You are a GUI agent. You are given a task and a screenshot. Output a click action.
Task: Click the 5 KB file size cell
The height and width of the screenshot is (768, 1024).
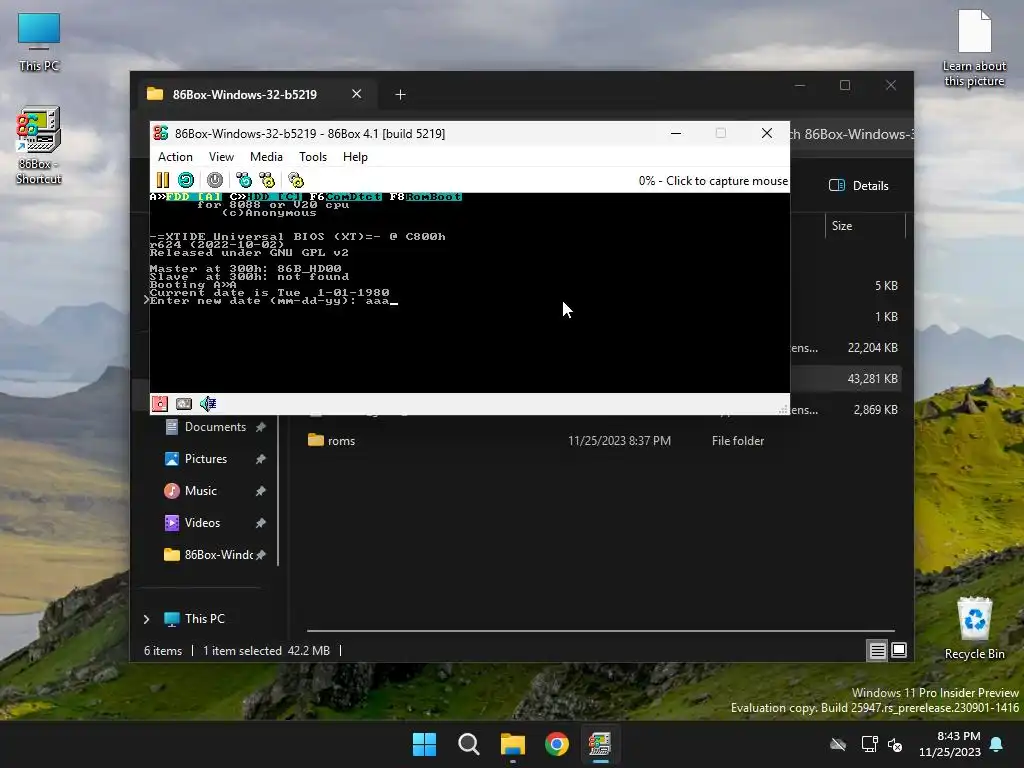pyautogui.click(x=886, y=286)
